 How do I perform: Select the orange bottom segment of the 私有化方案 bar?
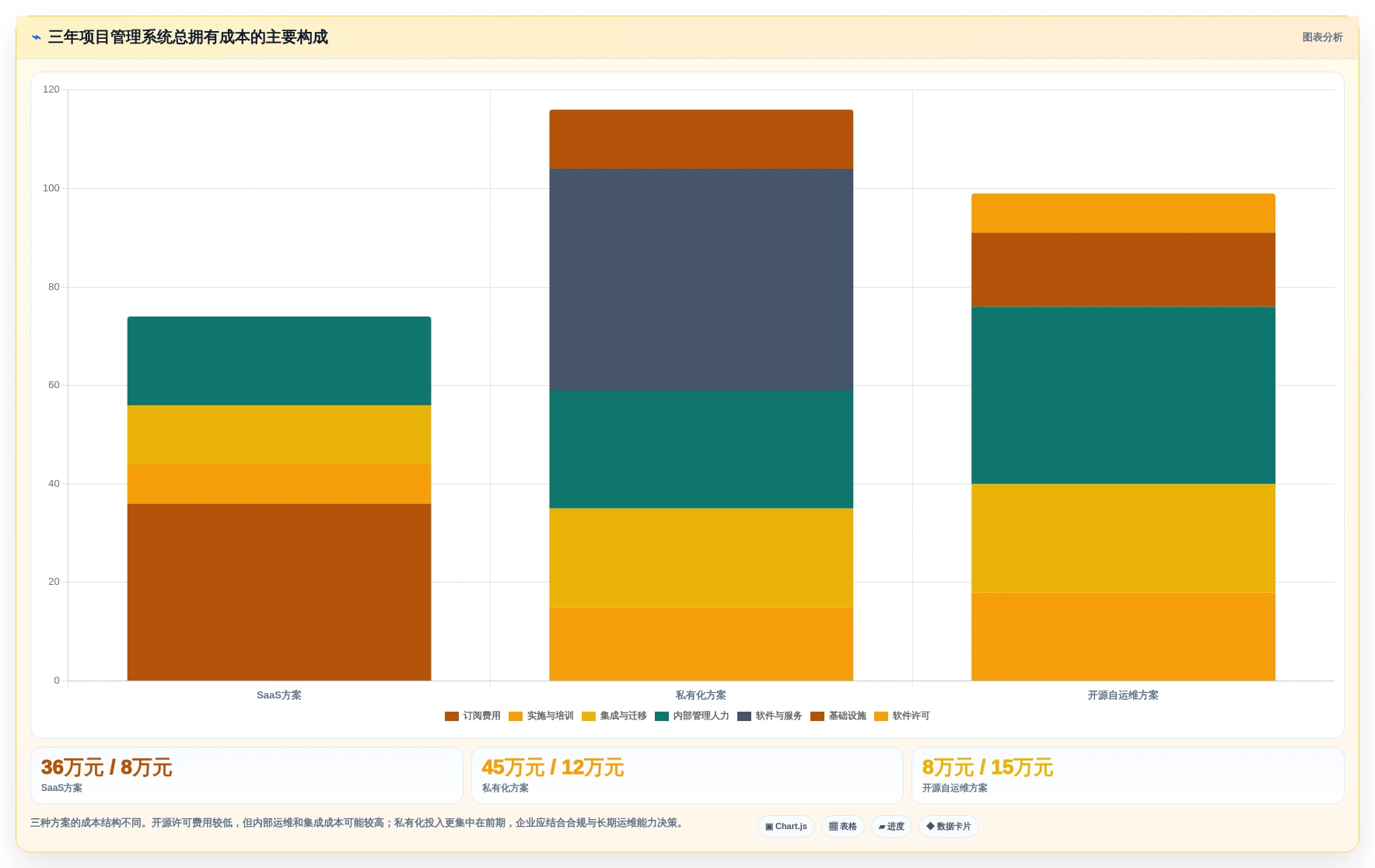[x=701, y=643]
